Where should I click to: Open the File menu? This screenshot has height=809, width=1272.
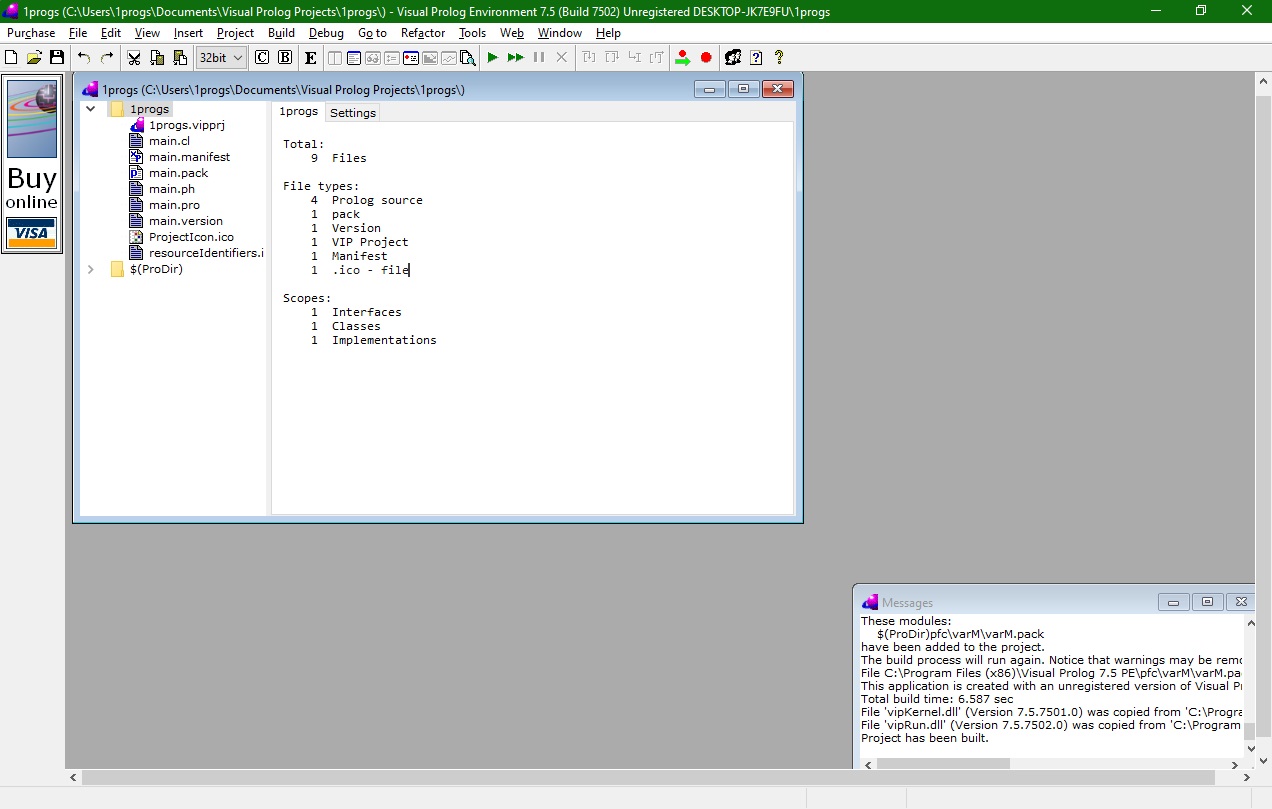[78, 33]
